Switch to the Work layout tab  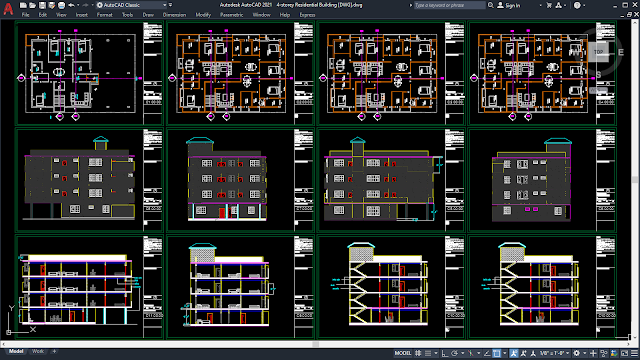tap(38, 351)
